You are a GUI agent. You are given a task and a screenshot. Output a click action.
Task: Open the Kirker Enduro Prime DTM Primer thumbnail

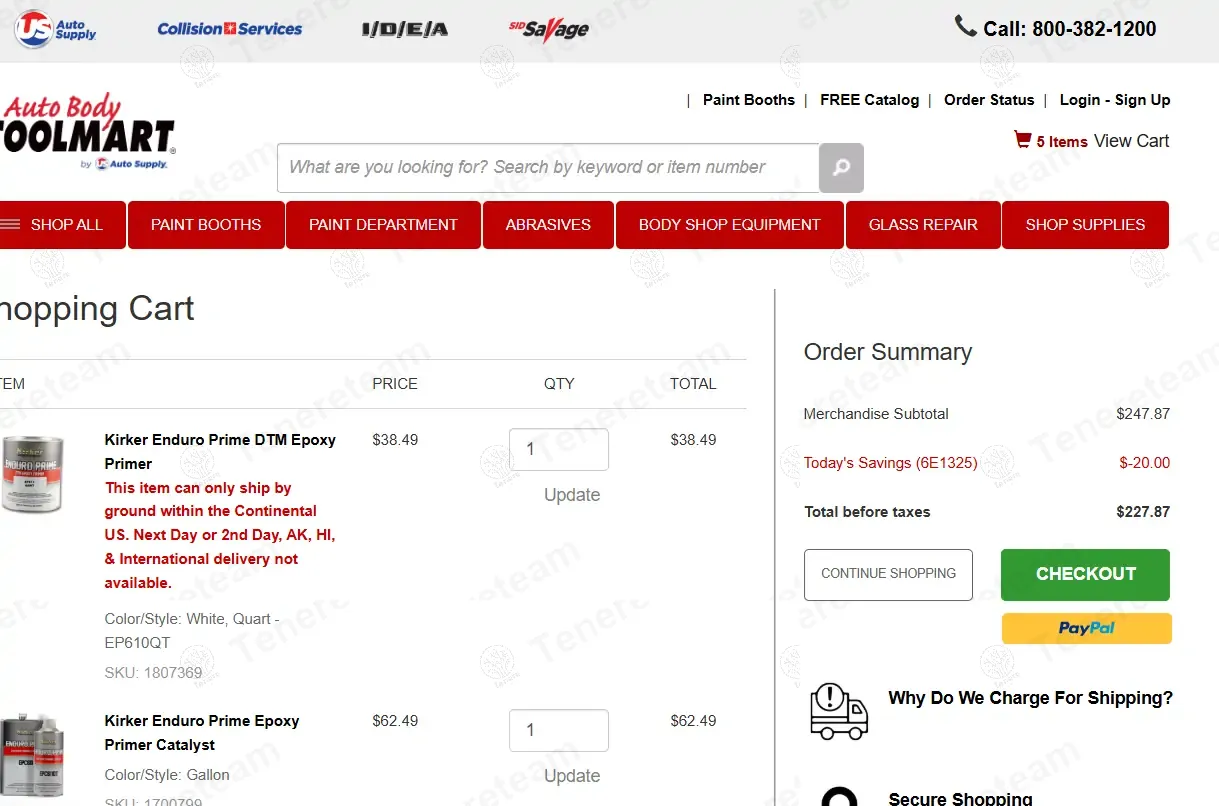tap(32, 474)
